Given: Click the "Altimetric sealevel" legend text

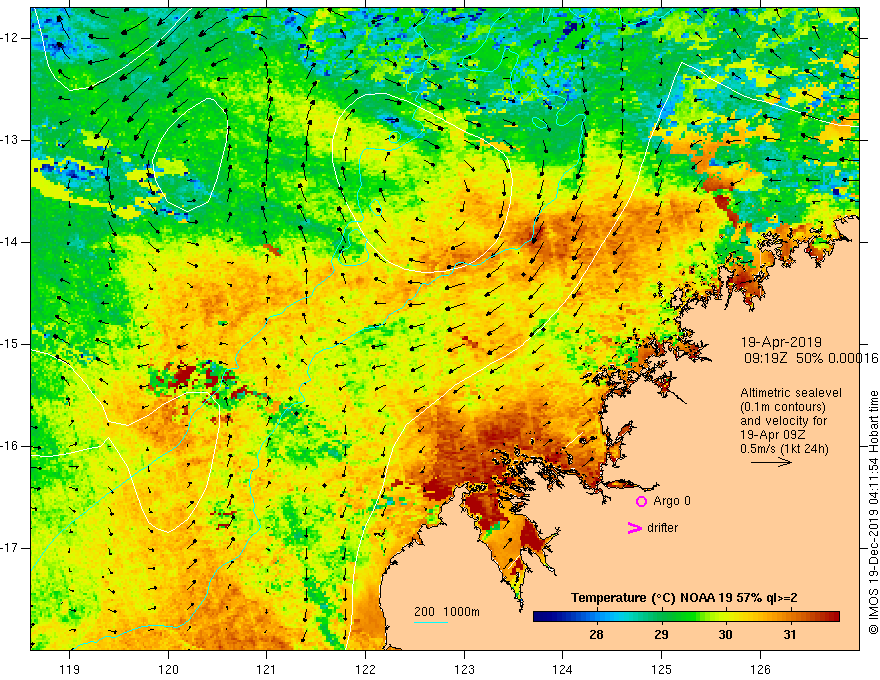Looking at the screenshot, I should point(791,393).
